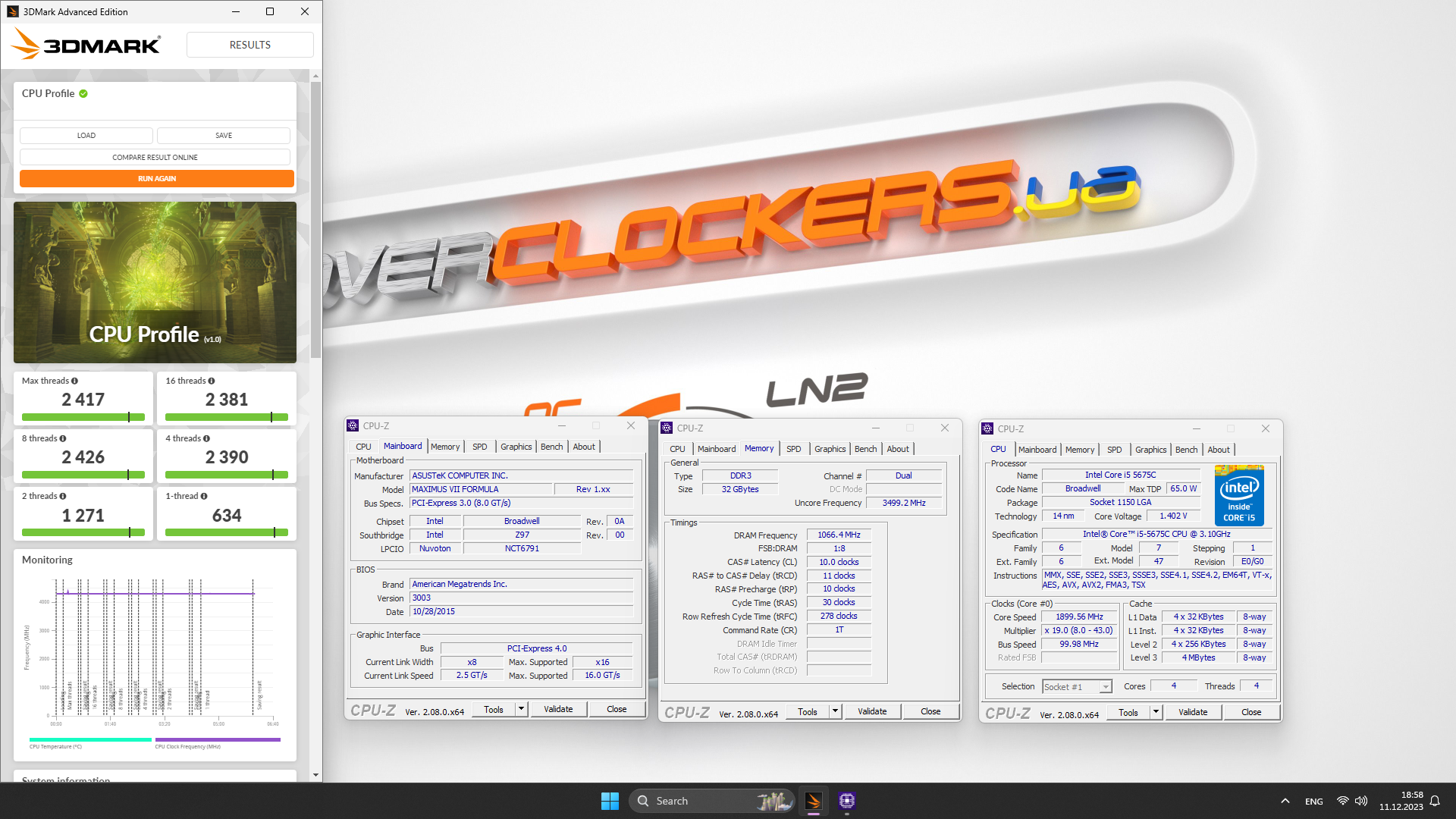
Task: Click CPU-Z icon in CPU window title
Action: [x=987, y=428]
